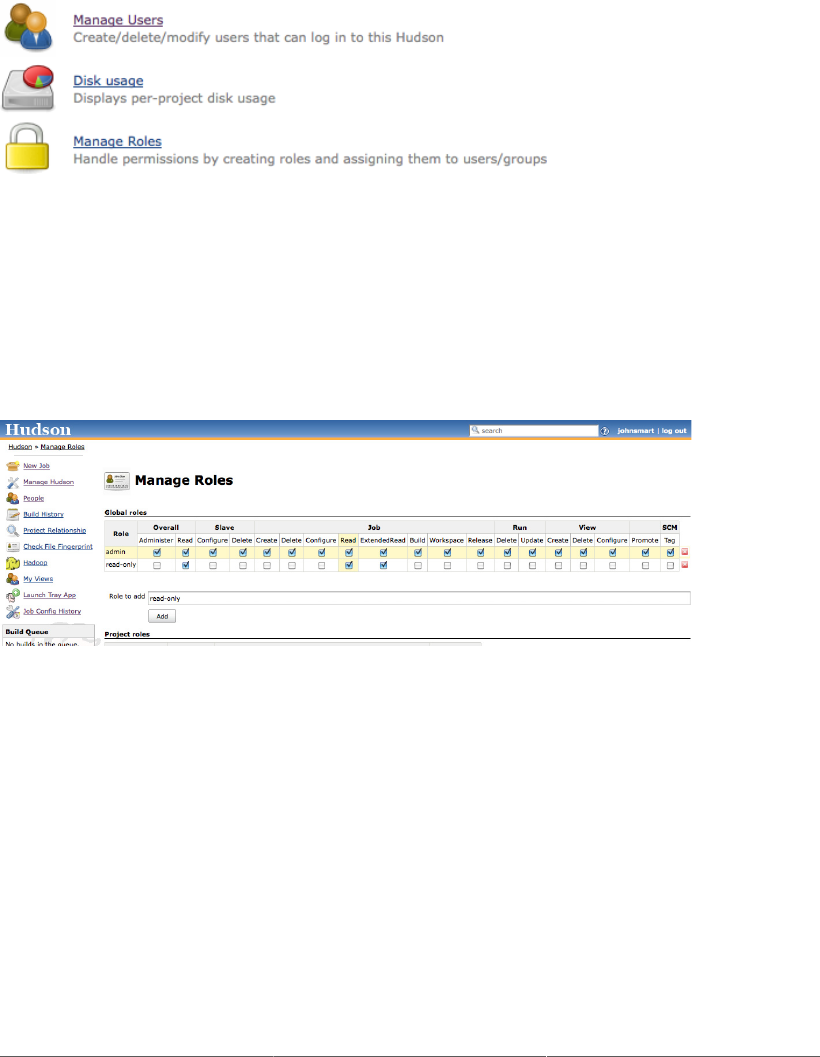
Task: Click the Launch Tray App icon
Action: click(x=13, y=595)
